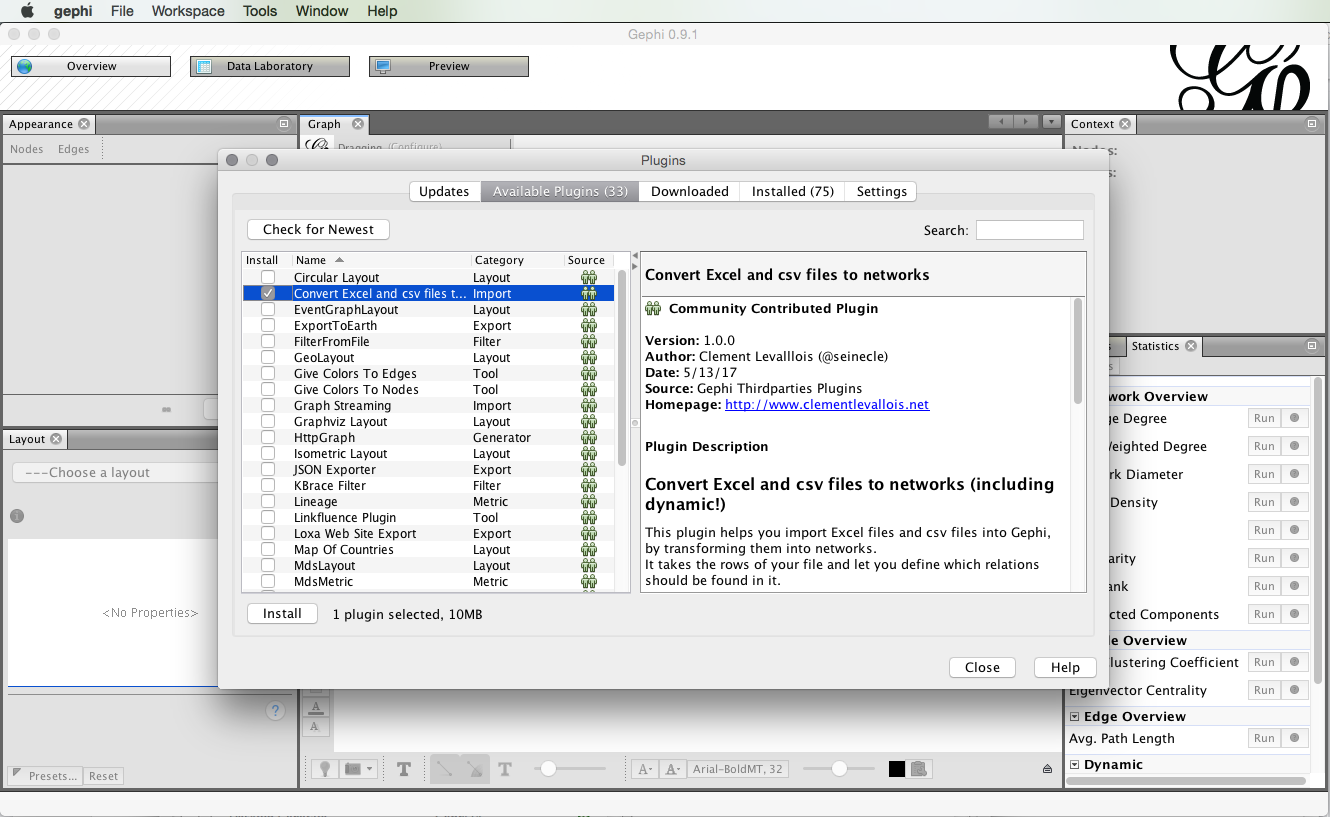Tick the GeoLayout install checkbox
The height and width of the screenshot is (817, 1330).
point(268,357)
